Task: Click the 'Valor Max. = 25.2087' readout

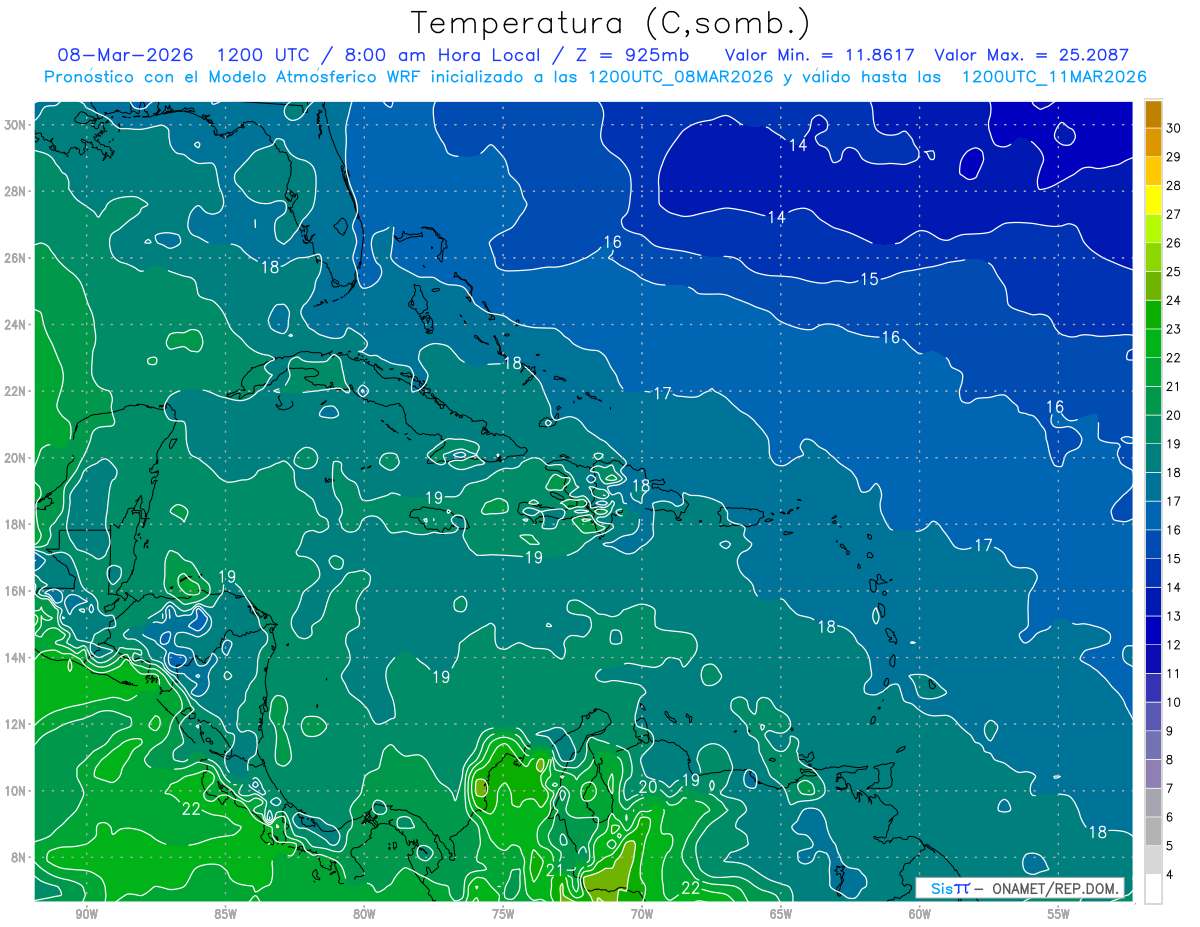Action: pos(1030,56)
